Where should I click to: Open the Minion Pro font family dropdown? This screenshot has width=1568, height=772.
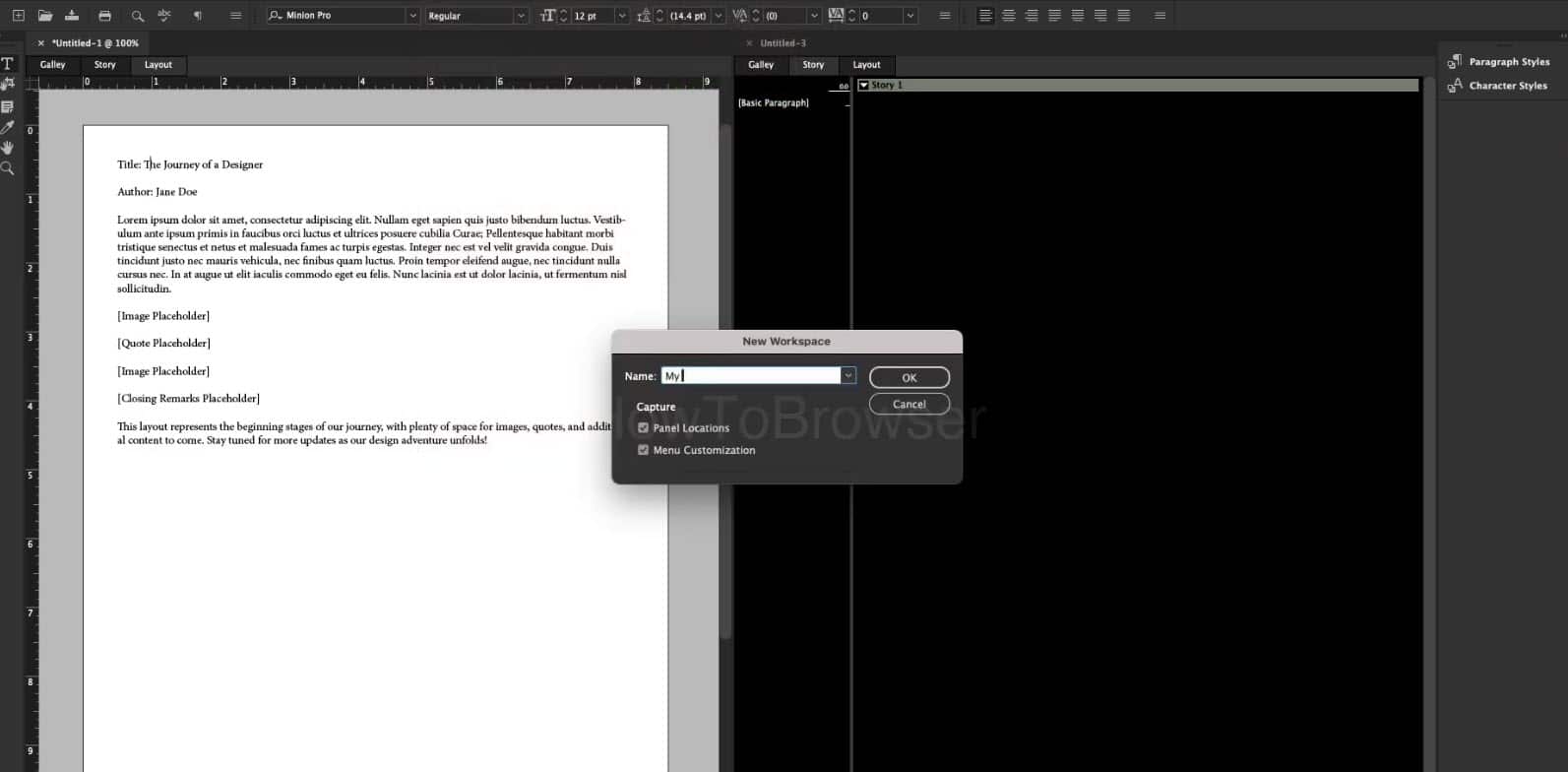[x=412, y=16]
